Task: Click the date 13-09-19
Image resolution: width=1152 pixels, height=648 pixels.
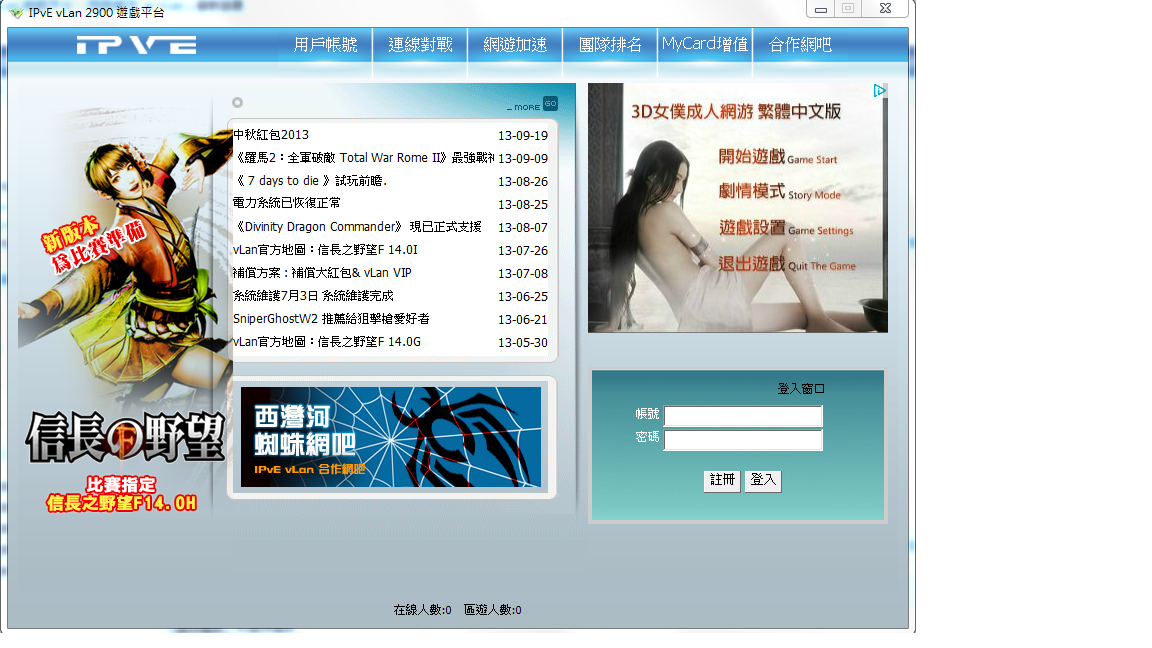Action: point(523,136)
